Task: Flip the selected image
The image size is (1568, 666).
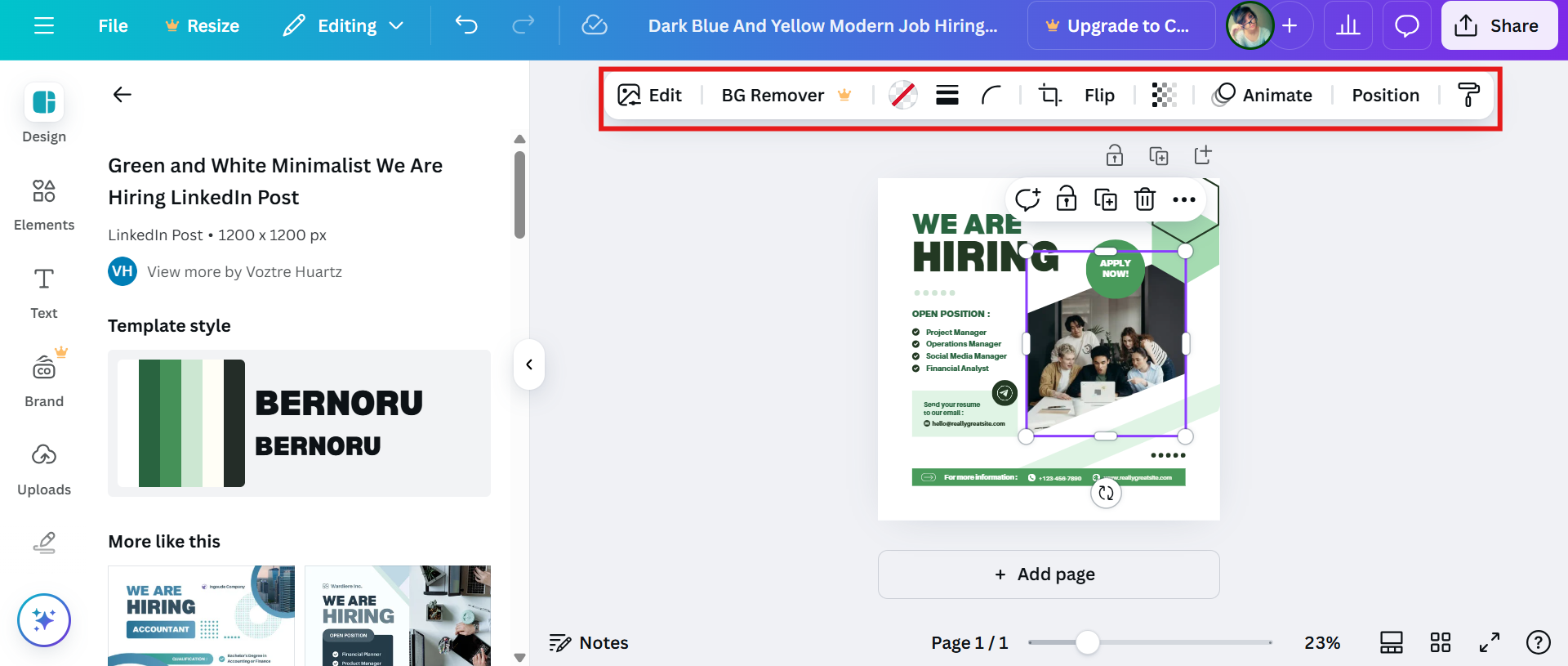Action: click(1099, 96)
